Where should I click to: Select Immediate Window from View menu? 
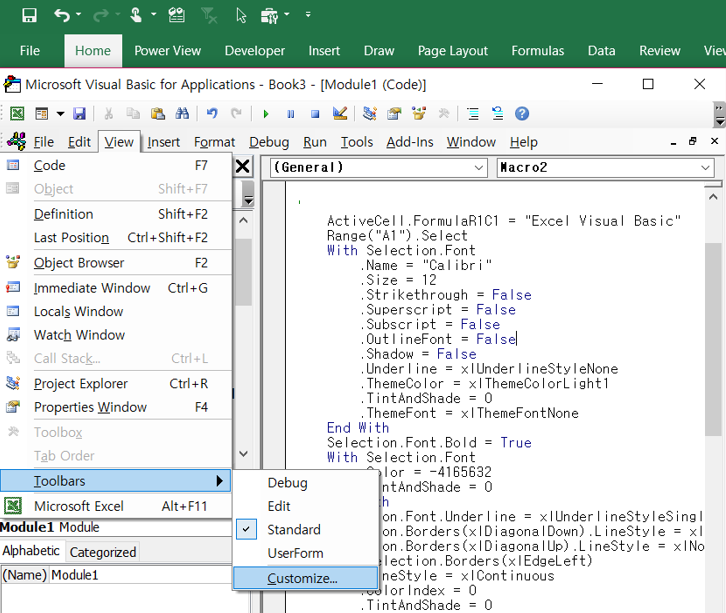[x=91, y=288]
